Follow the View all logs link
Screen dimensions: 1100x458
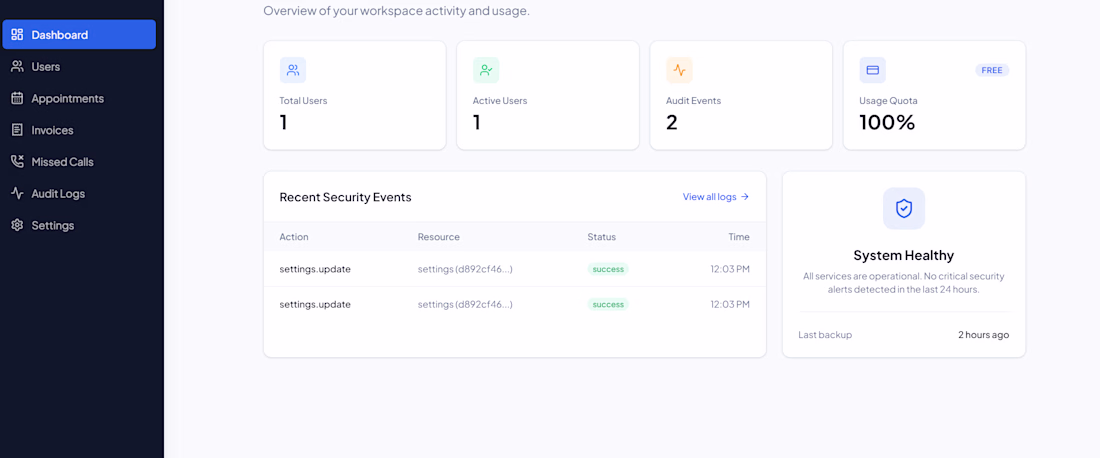(x=716, y=197)
